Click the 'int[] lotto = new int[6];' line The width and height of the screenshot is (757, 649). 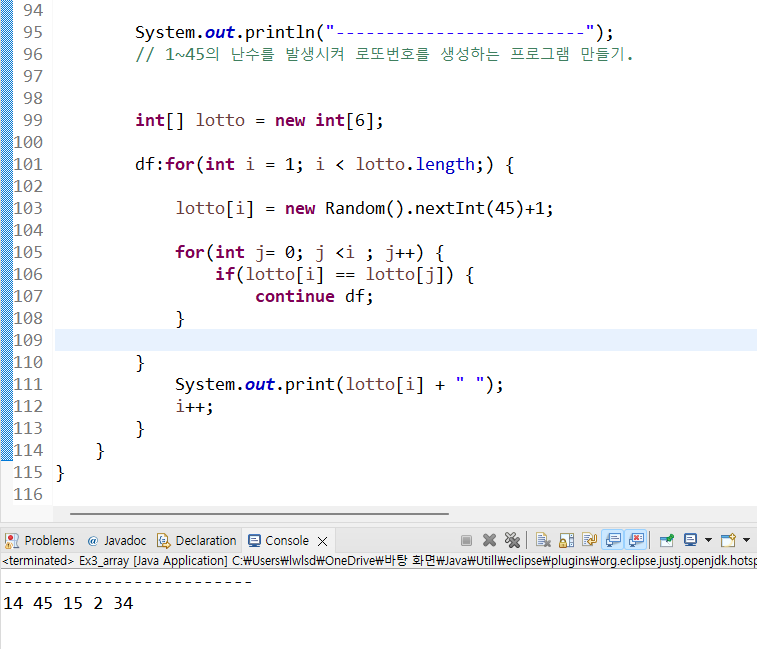pos(259,120)
